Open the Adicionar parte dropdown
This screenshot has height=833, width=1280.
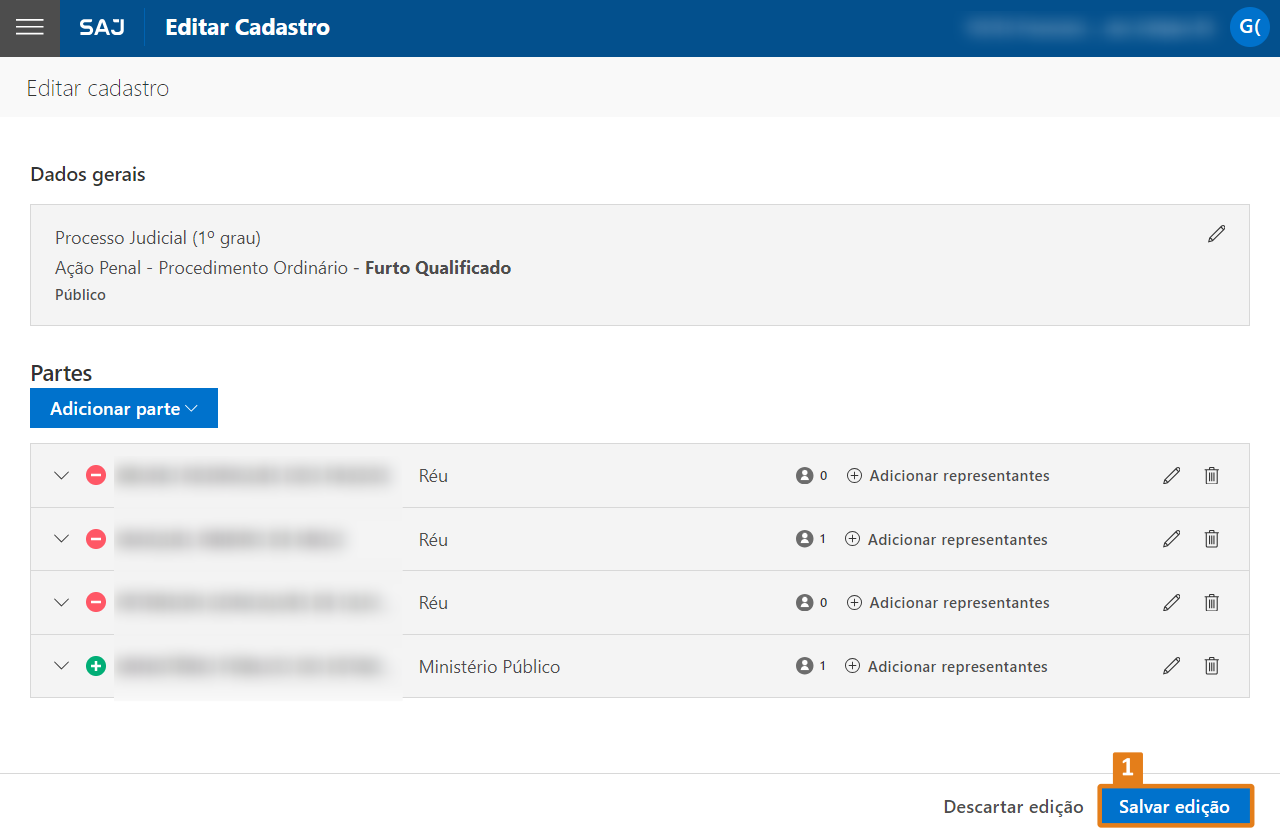tap(124, 409)
